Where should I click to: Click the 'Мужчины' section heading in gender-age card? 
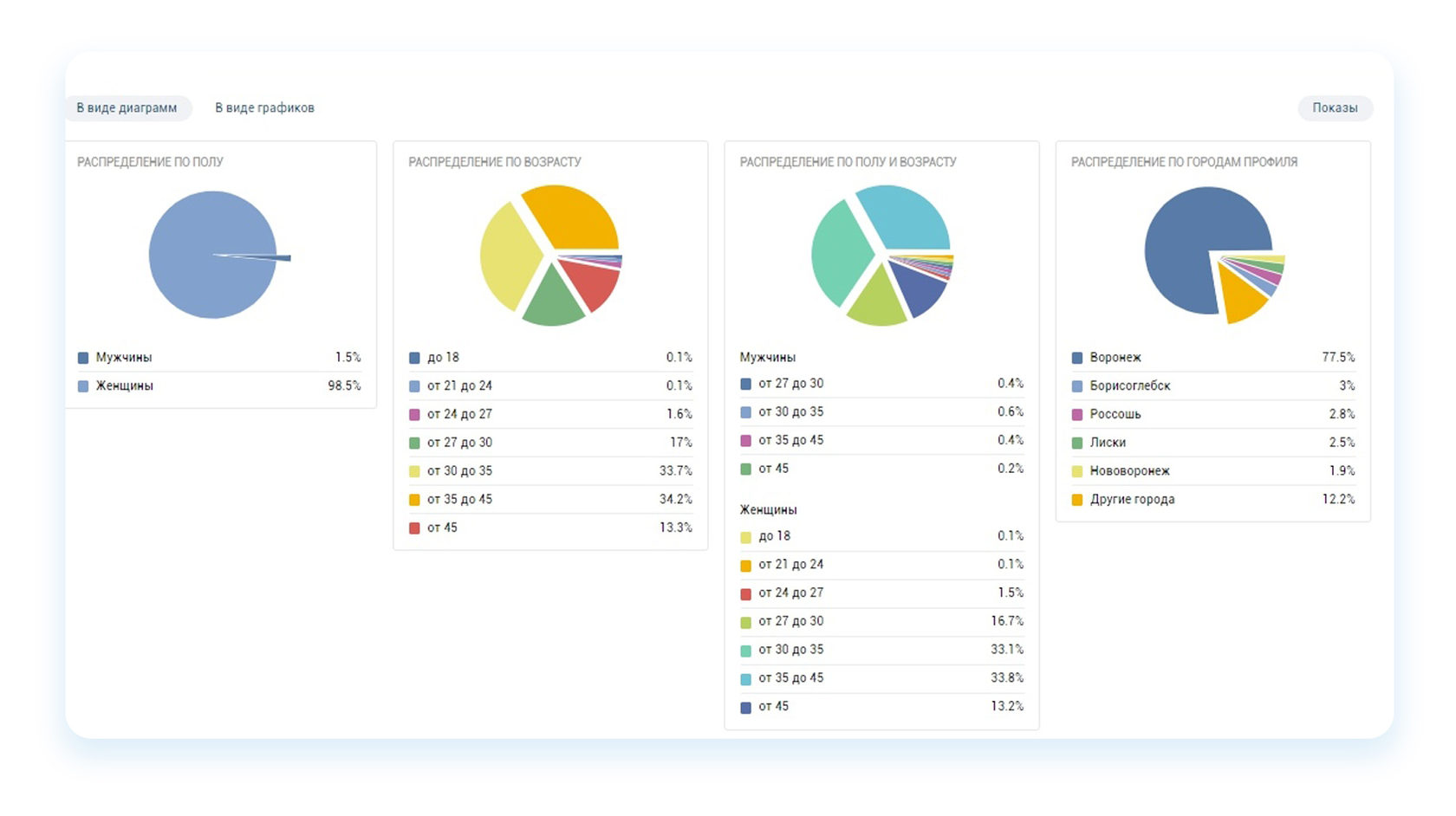[x=768, y=358]
